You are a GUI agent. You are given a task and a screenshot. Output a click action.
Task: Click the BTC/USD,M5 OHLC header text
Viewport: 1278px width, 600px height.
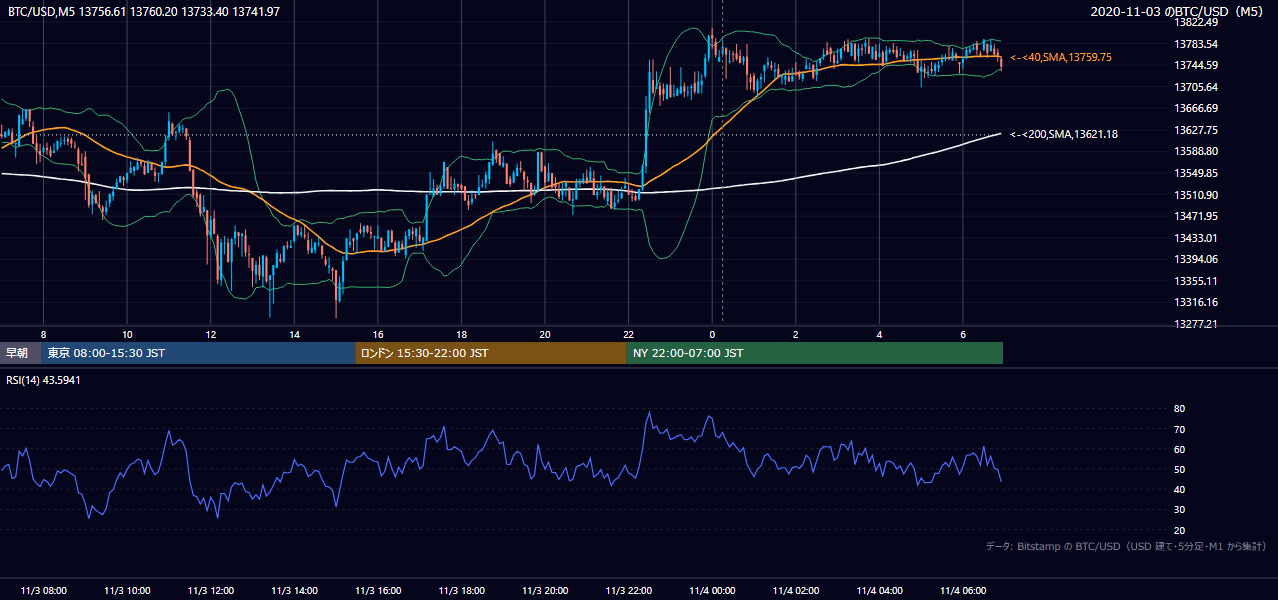point(144,11)
